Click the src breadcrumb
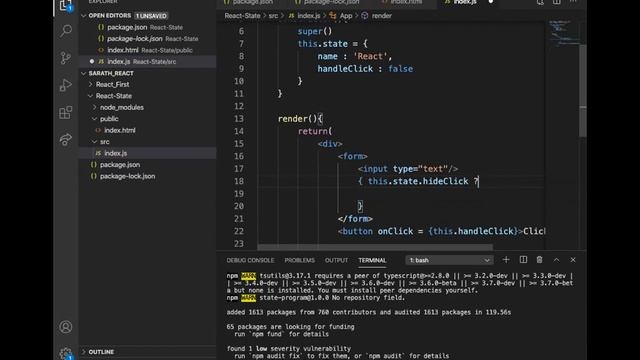Viewport: 640px width, 360px height. [273, 16]
